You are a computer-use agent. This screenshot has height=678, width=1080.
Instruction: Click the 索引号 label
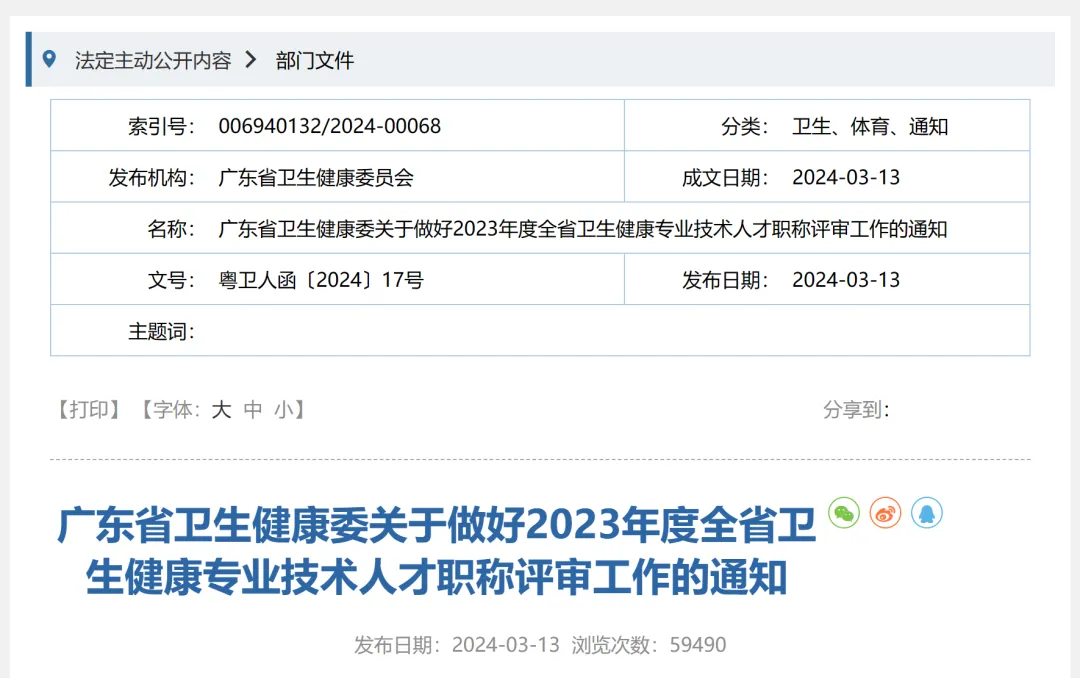pos(162,127)
